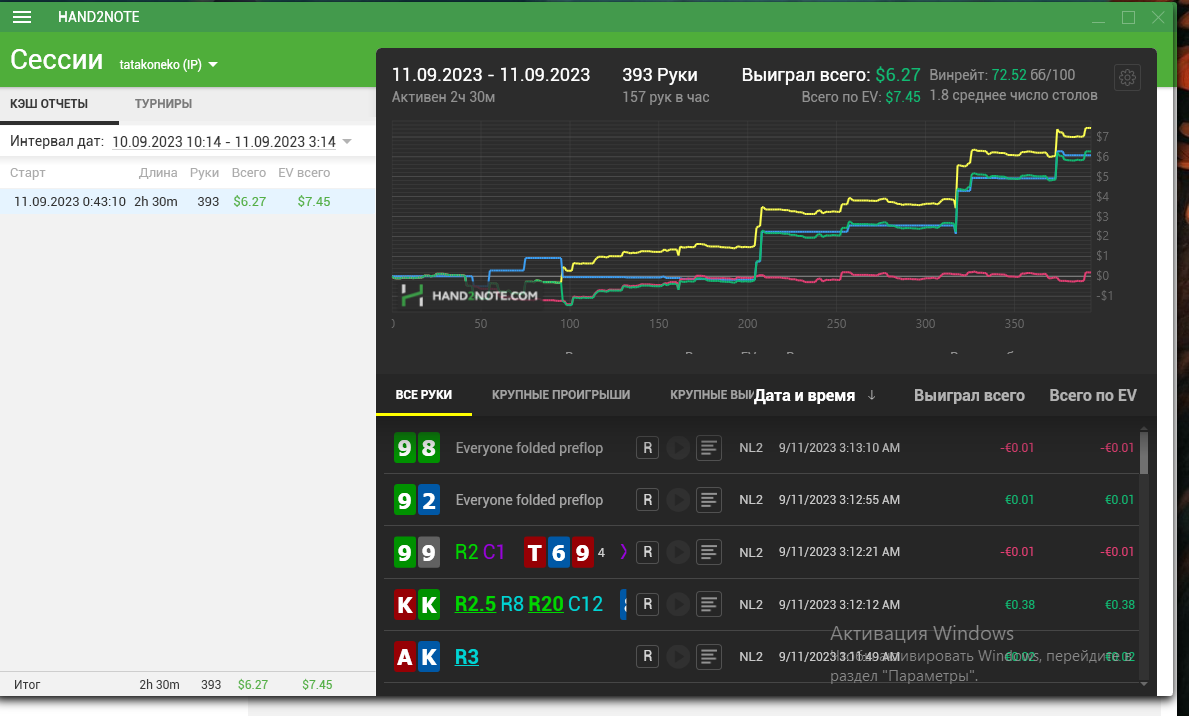Viewport: 1189px width, 716px height.
Task: Open the text lines icon for the 9 9 hand
Action: point(709,552)
